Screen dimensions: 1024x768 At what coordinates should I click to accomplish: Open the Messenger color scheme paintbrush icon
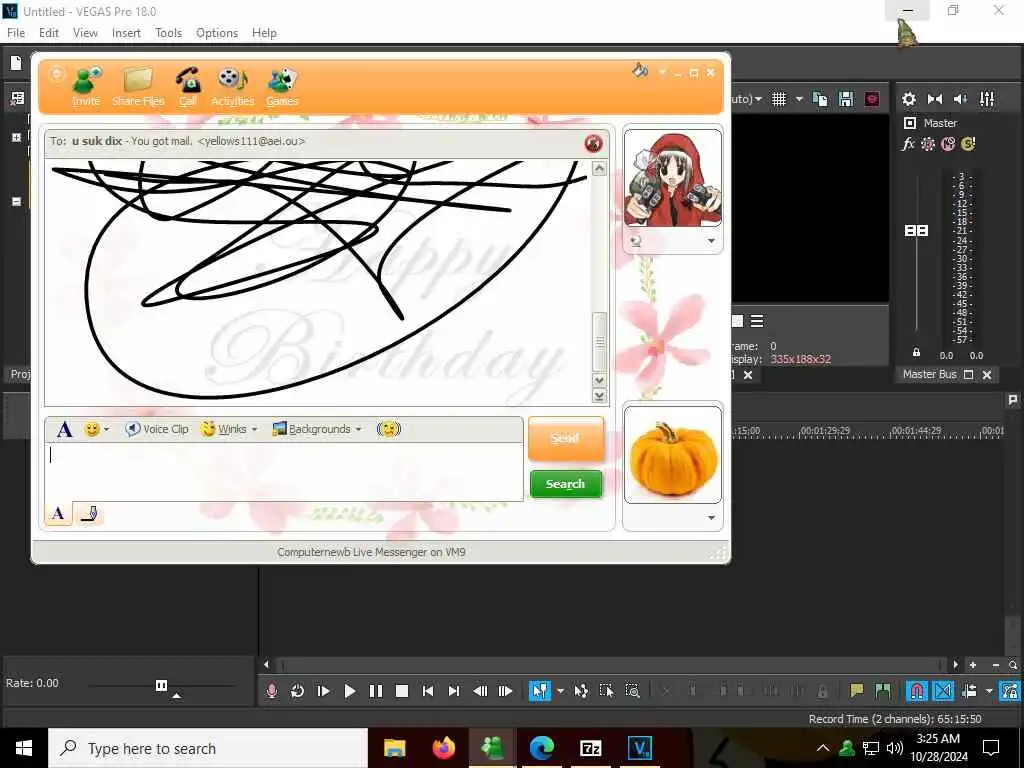point(640,71)
